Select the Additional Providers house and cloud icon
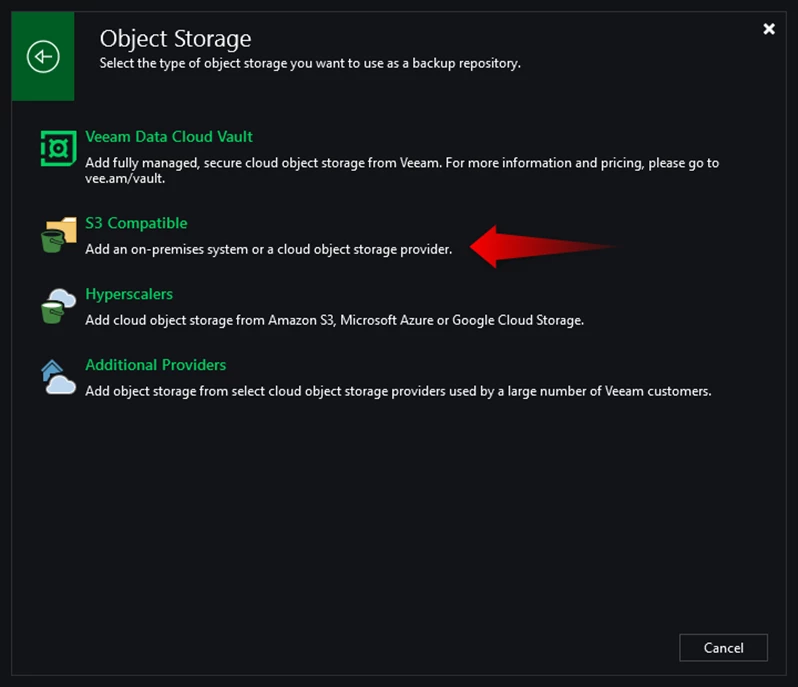This screenshot has height=687, width=798. click(59, 377)
